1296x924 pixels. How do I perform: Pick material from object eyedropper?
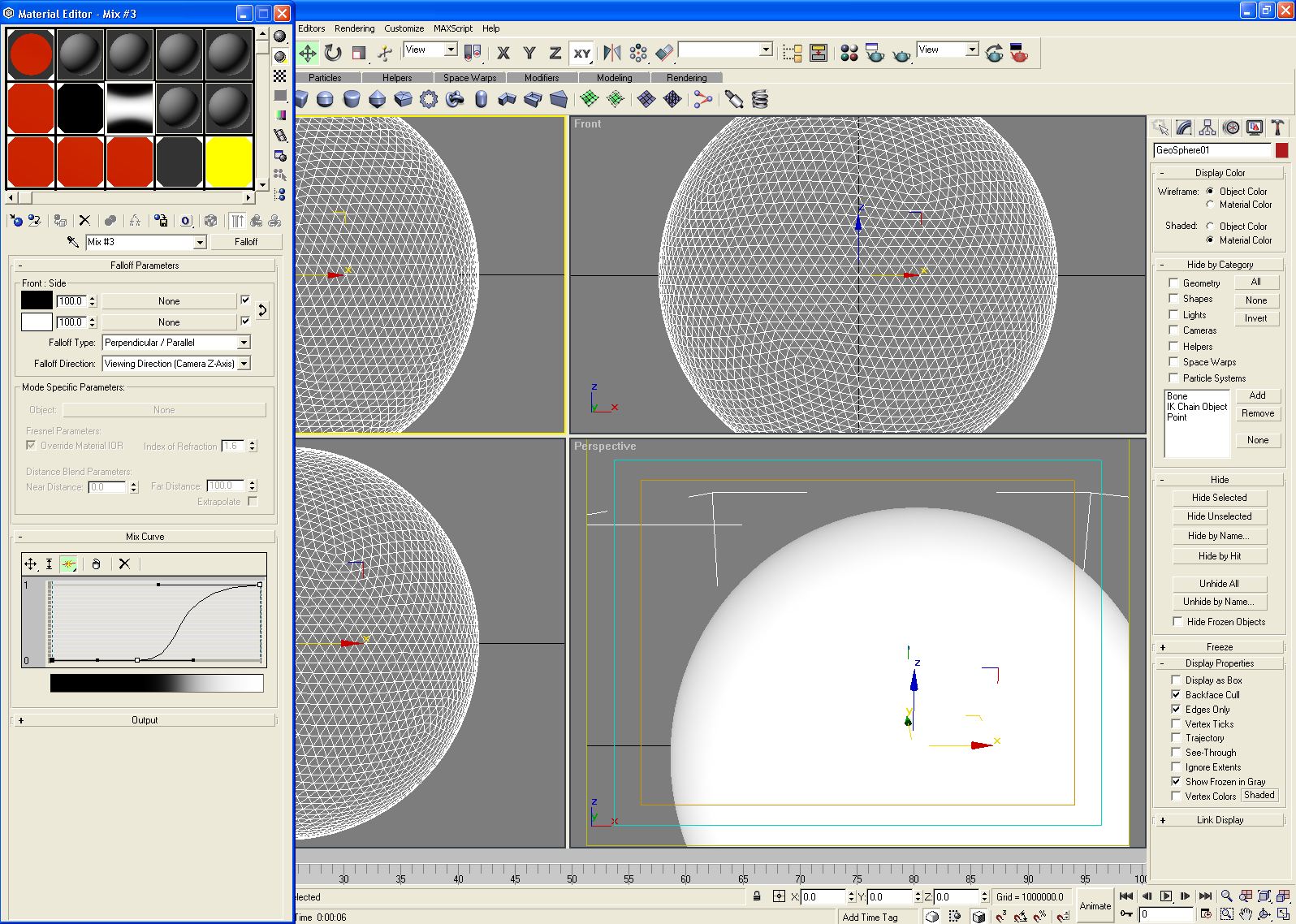[72, 242]
